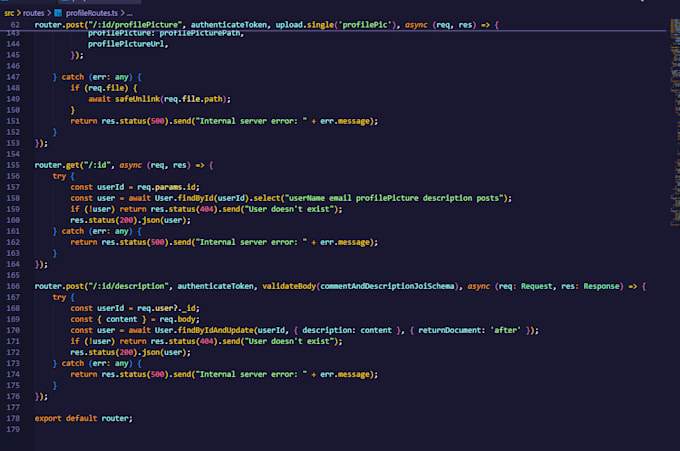Click the 'src' breadcrumb segment
This screenshot has width=680, height=451.
tap(9, 13)
